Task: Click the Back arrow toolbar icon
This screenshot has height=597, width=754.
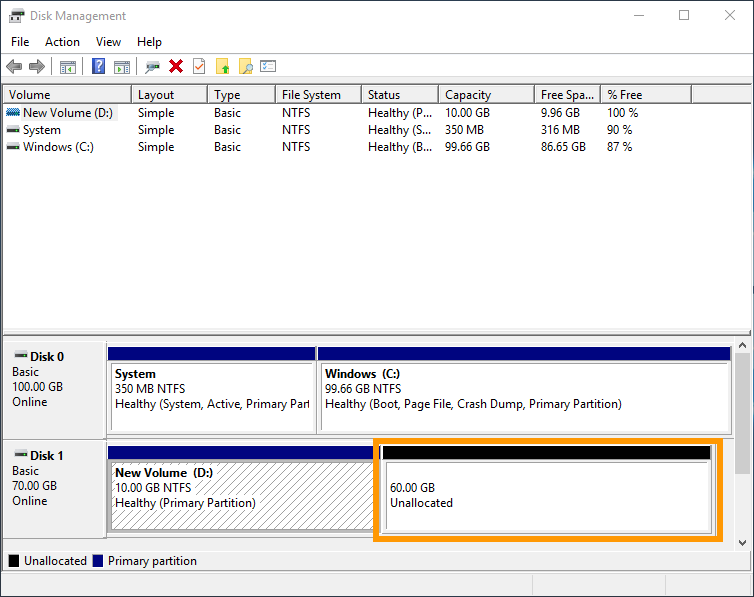Action: (14, 67)
